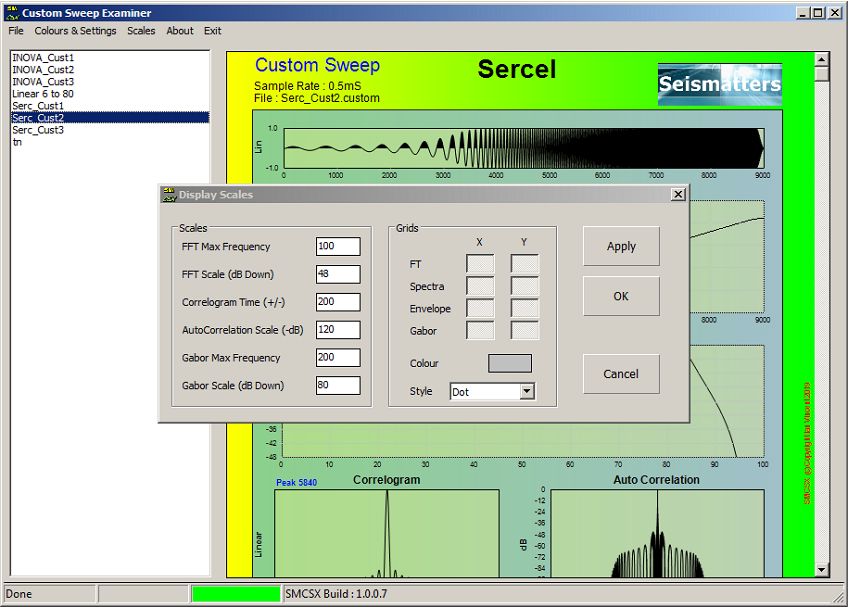Toggle the Envelope grid X checkbox
This screenshot has height=607, width=848.
(480, 308)
